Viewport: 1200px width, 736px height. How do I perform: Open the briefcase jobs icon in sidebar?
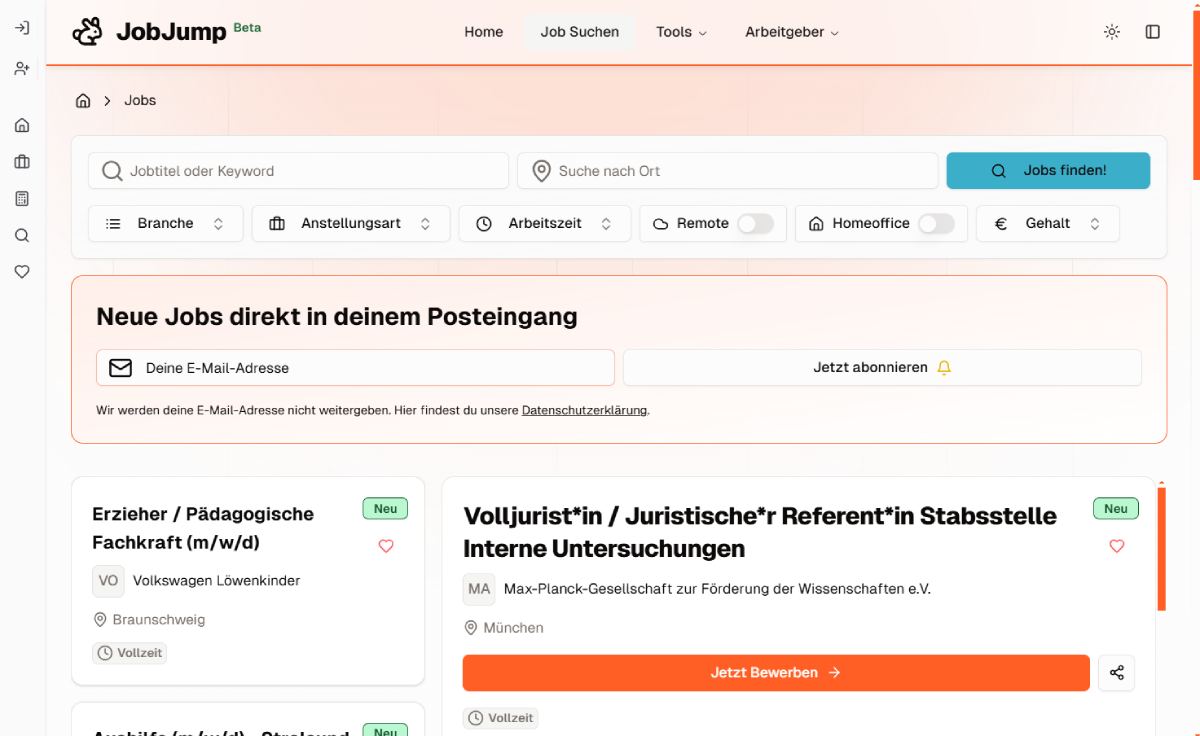[x=22, y=162]
